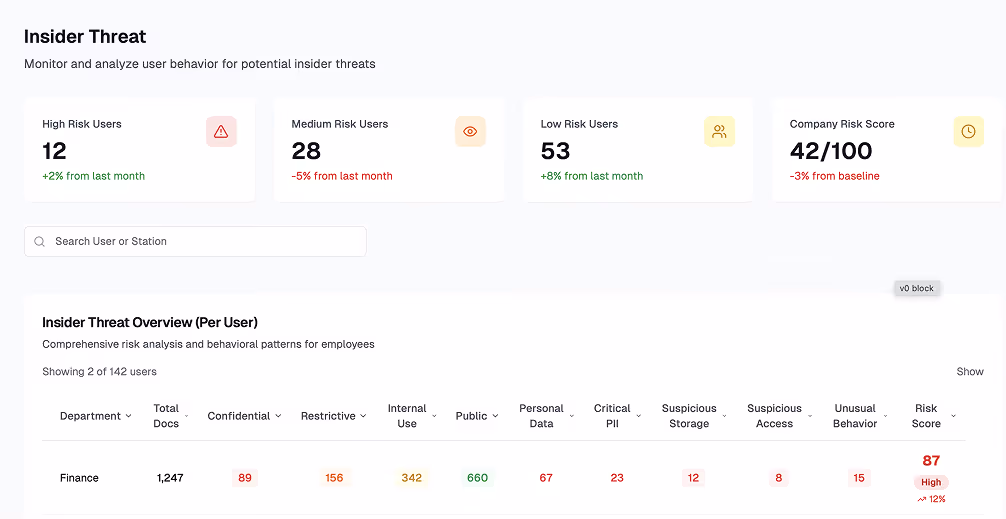Click the Medium Risk Users eye icon
The height and width of the screenshot is (519, 1006).
pos(470,132)
